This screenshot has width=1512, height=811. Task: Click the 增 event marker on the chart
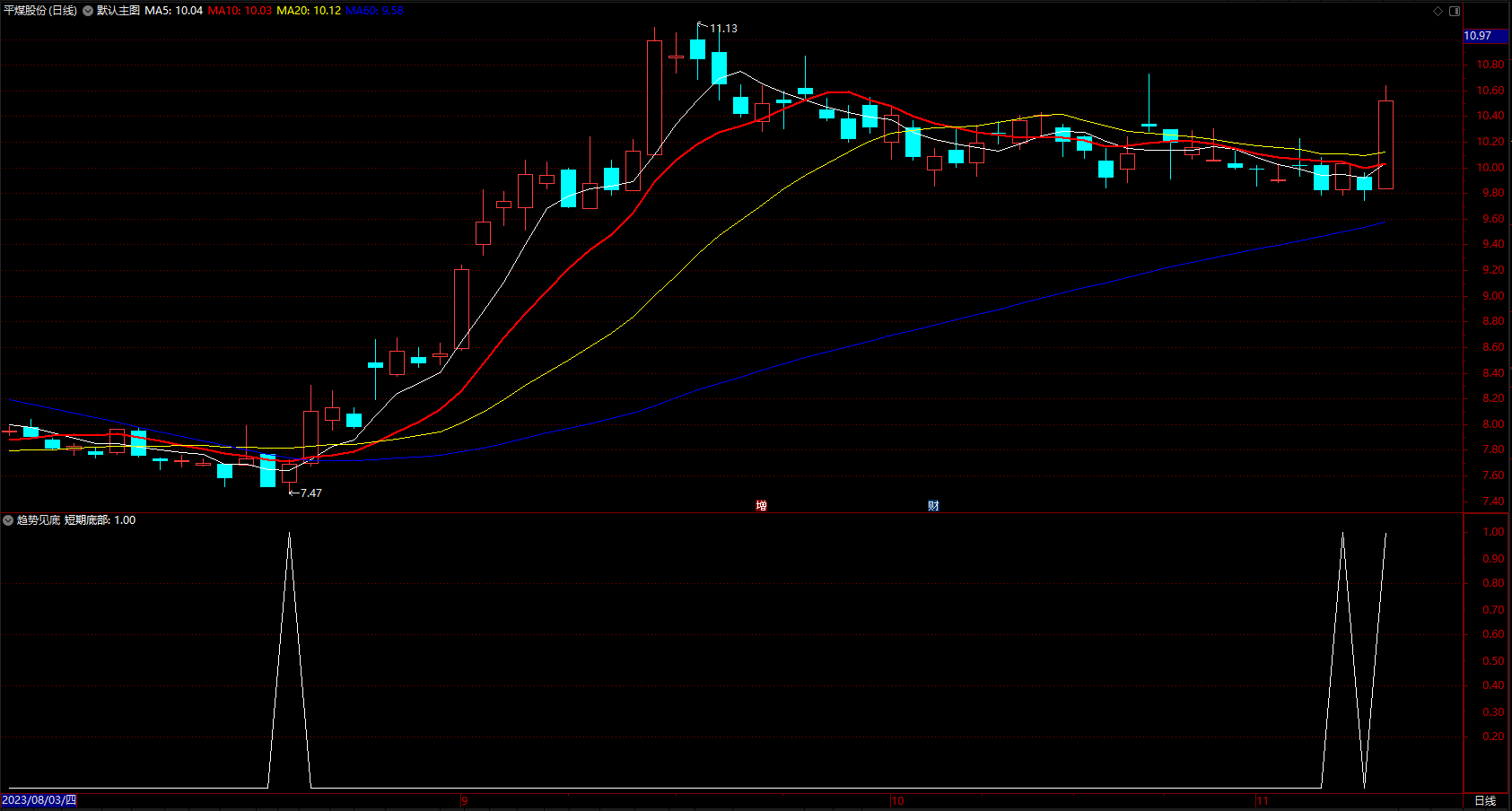761,506
